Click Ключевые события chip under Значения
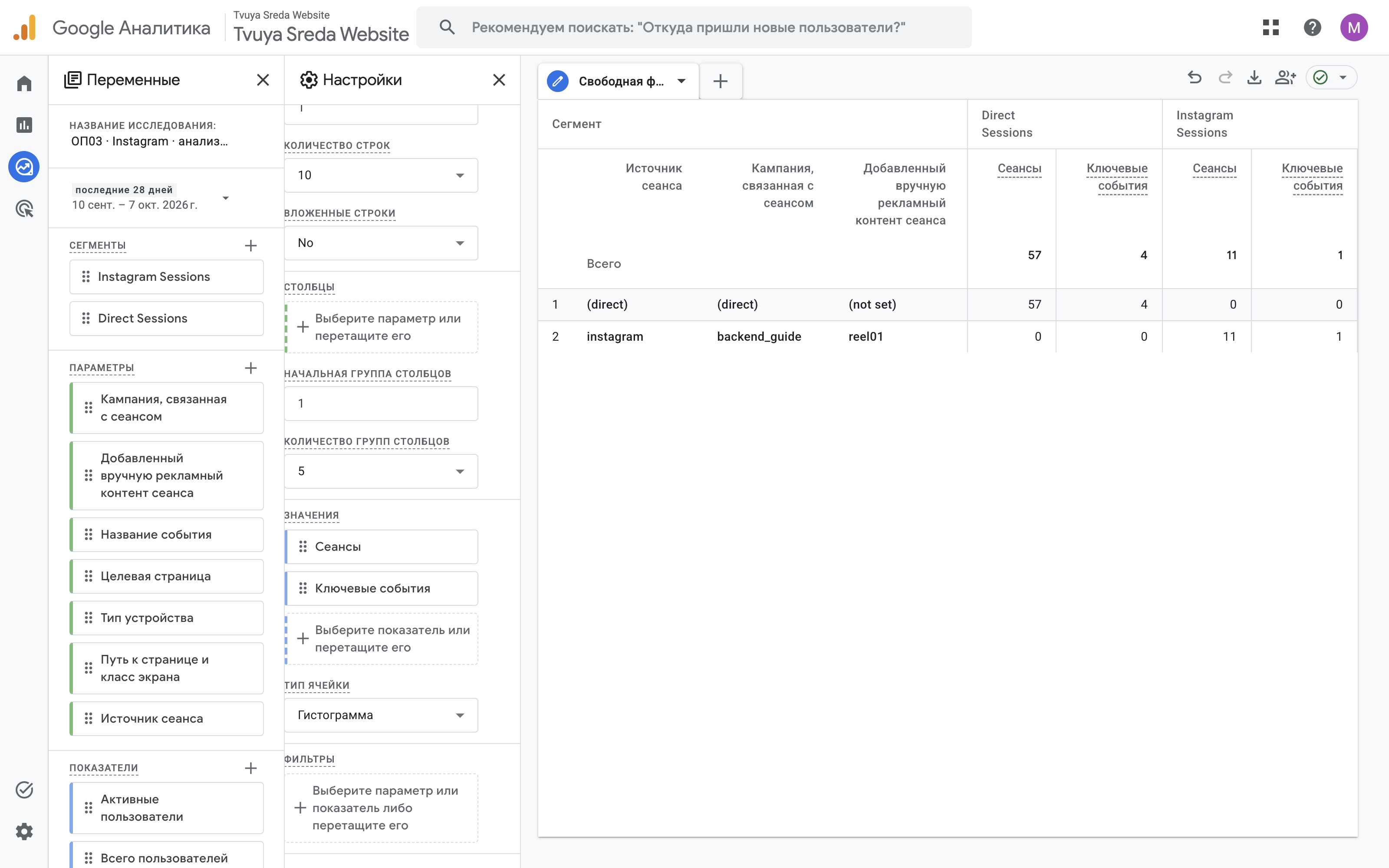The height and width of the screenshot is (868, 1389). tap(381, 589)
